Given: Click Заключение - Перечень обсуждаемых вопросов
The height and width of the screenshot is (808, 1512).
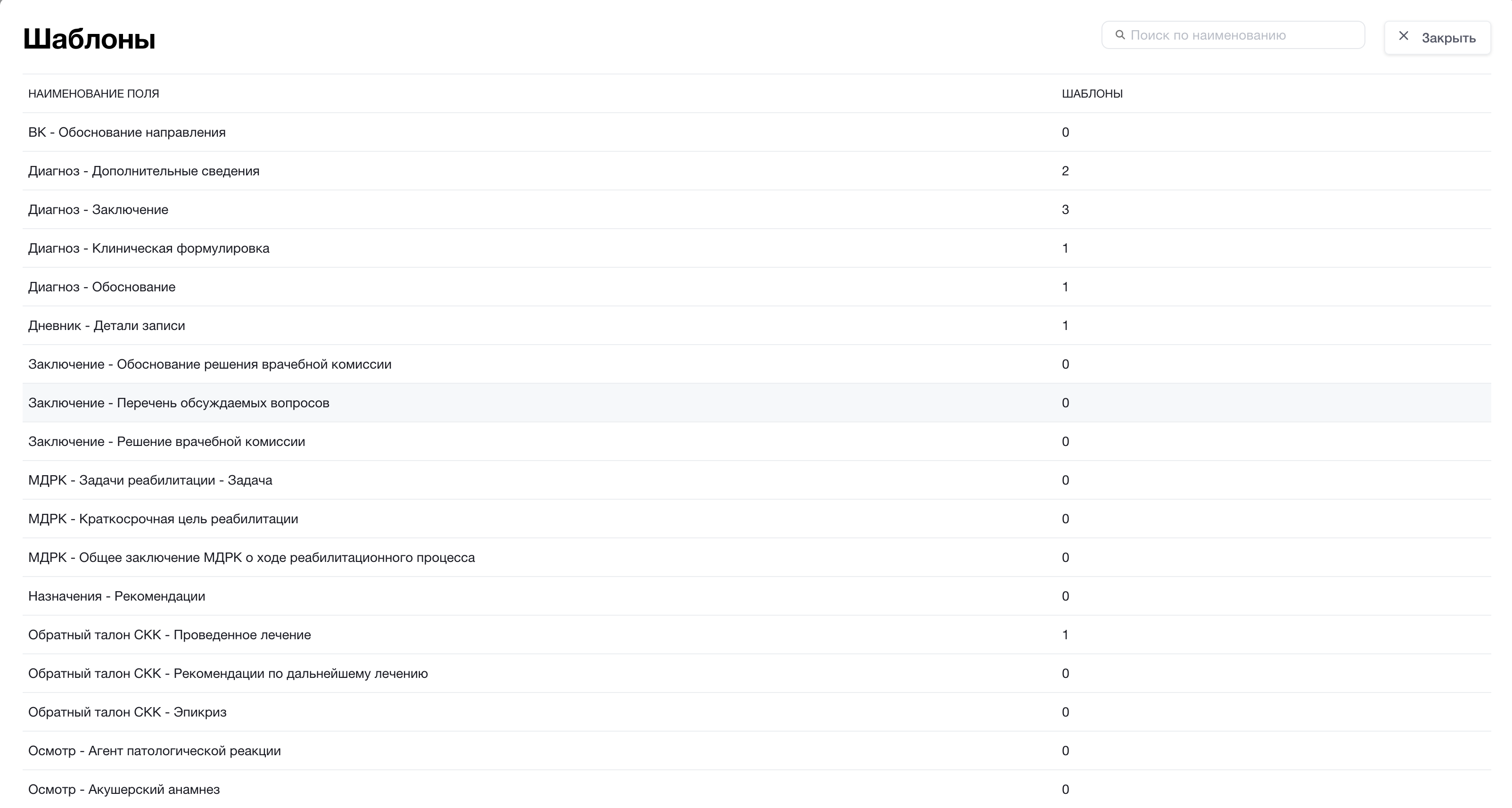Looking at the screenshot, I should pyautogui.click(x=179, y=403).
